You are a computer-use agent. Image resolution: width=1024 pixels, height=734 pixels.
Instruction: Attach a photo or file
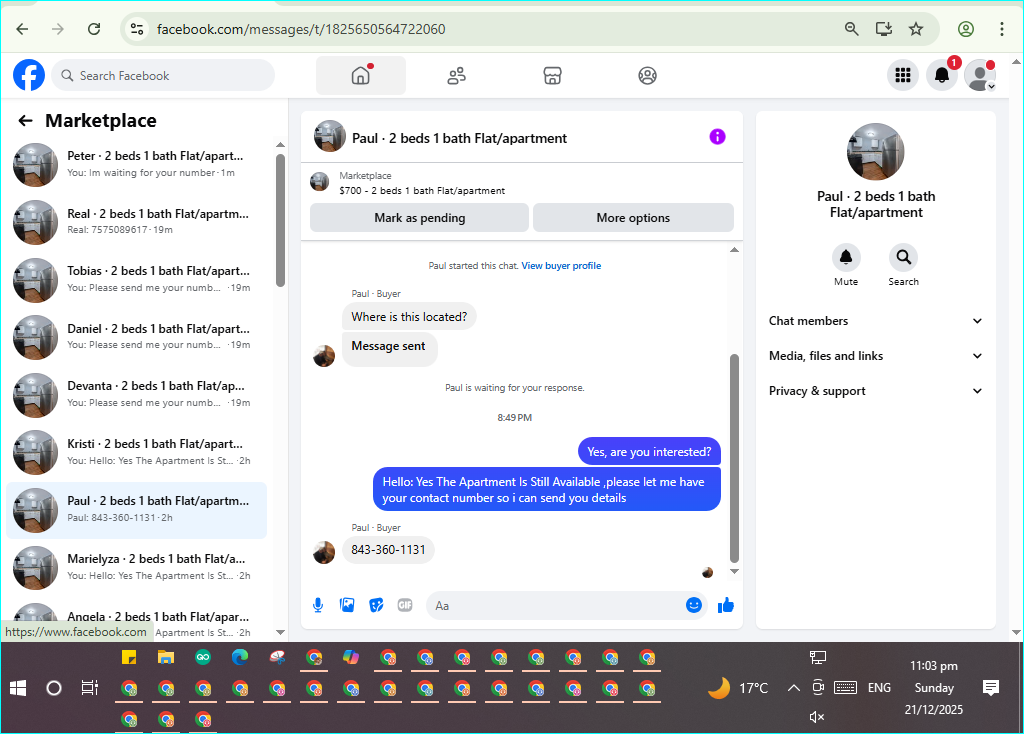point(347,605)
